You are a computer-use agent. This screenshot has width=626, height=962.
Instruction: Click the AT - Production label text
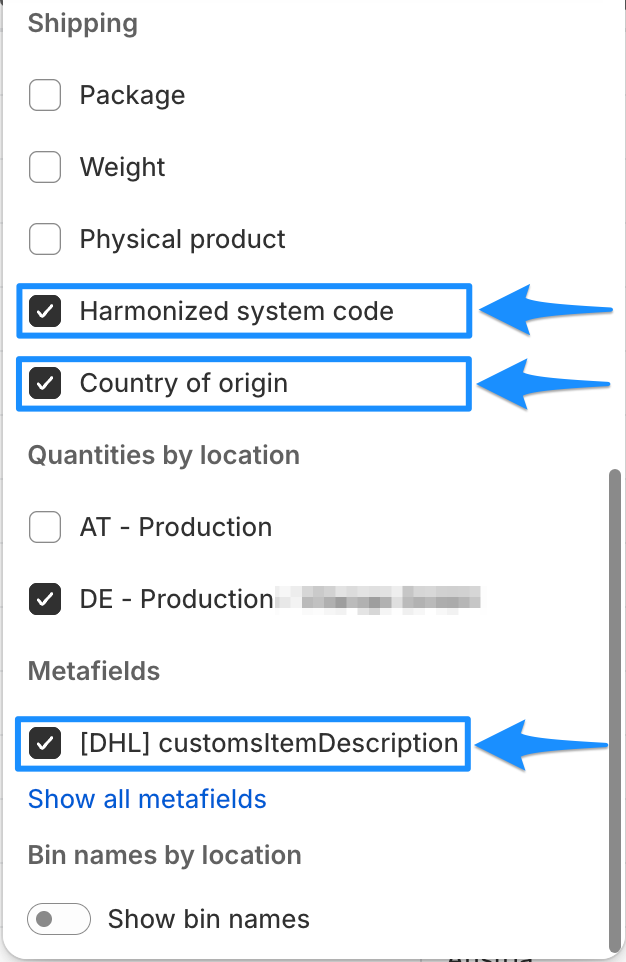click(x=175, y=527)
